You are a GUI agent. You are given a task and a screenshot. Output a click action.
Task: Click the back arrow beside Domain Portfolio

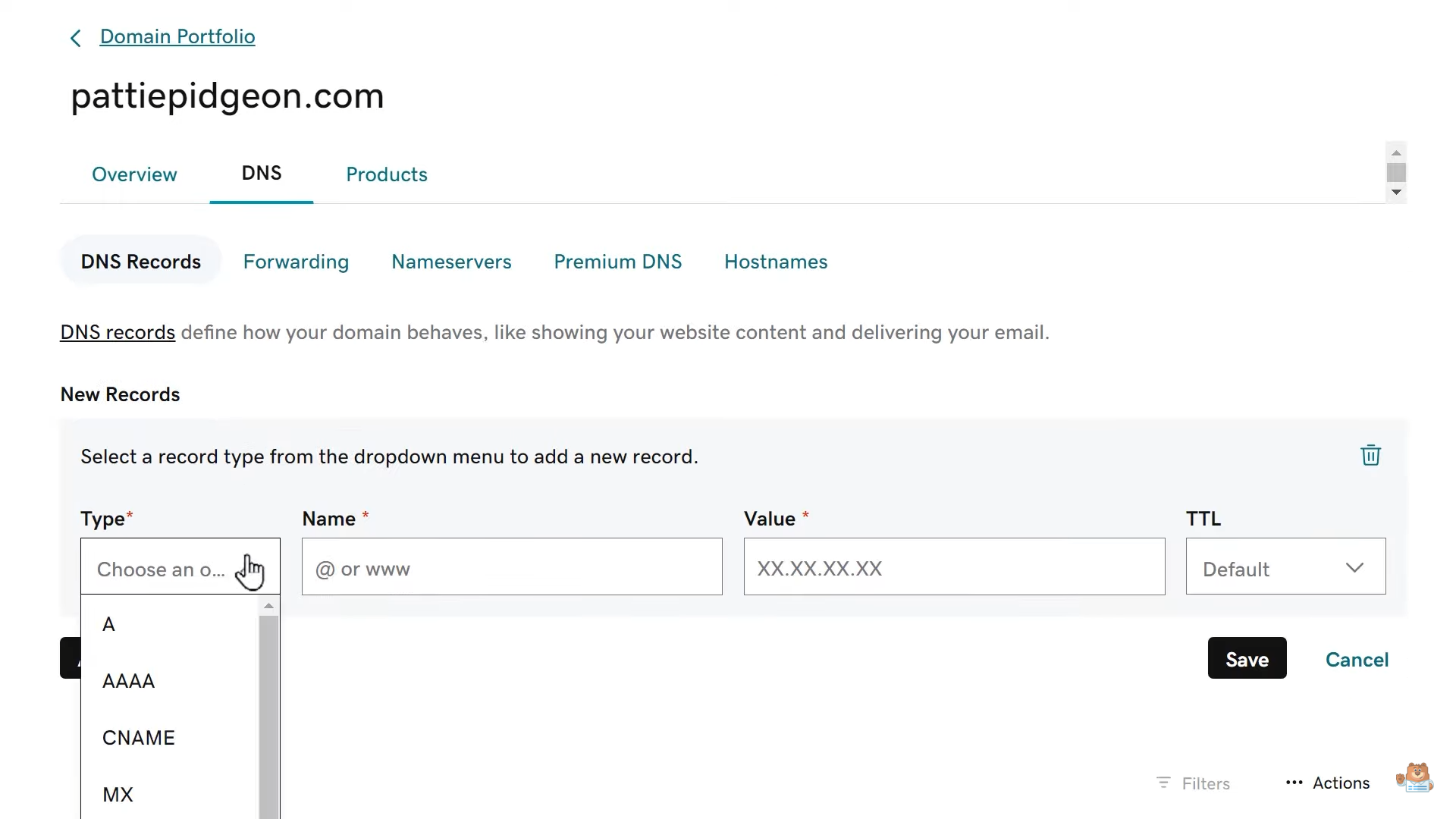75,37
